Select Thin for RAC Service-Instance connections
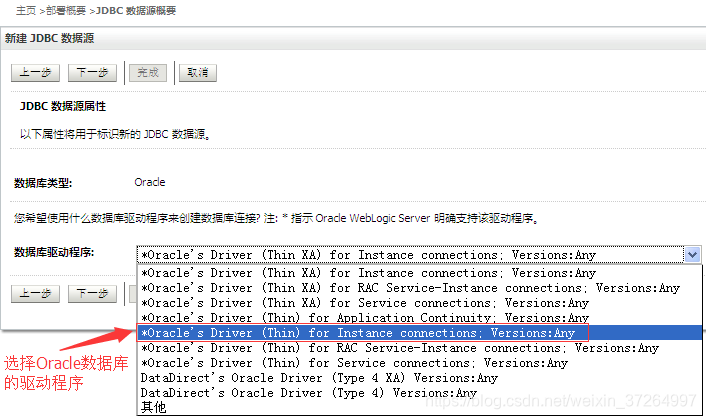The height and width of the screenshot is (419, 706). point(419,348)
